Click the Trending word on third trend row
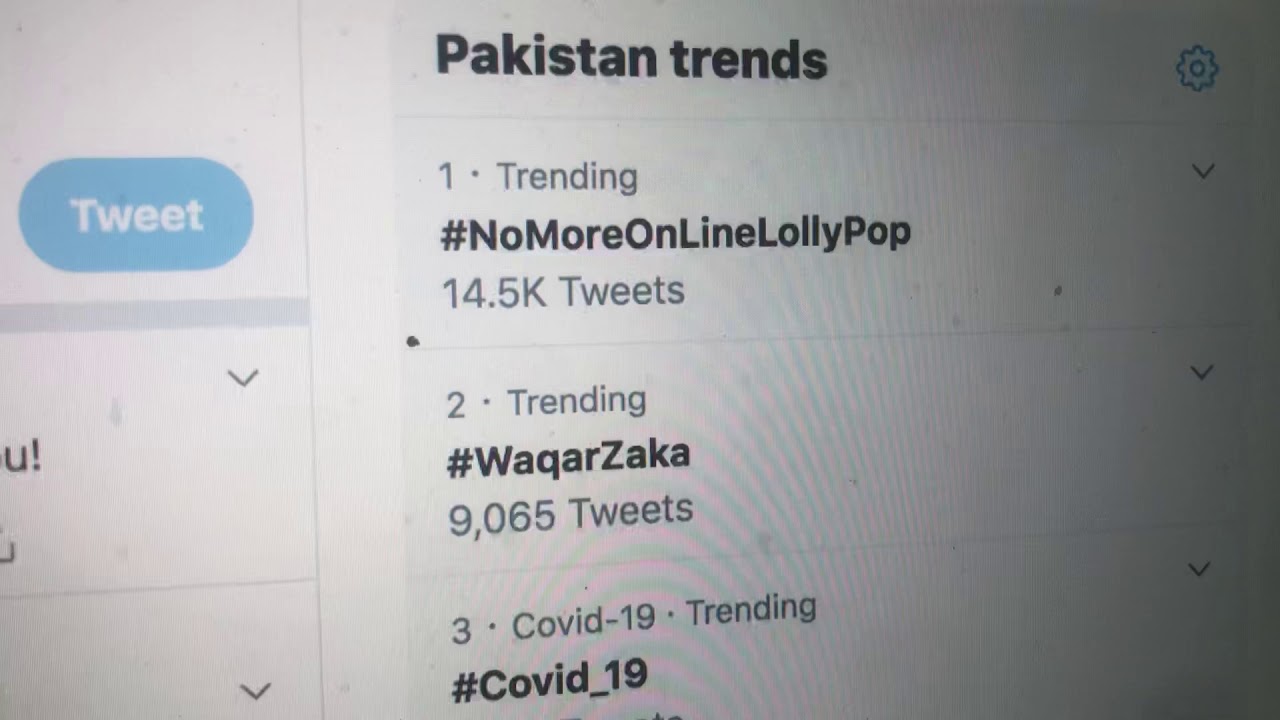Image resolution: width=1280 pixels, height=720 pixels. [x=751, y=610]
